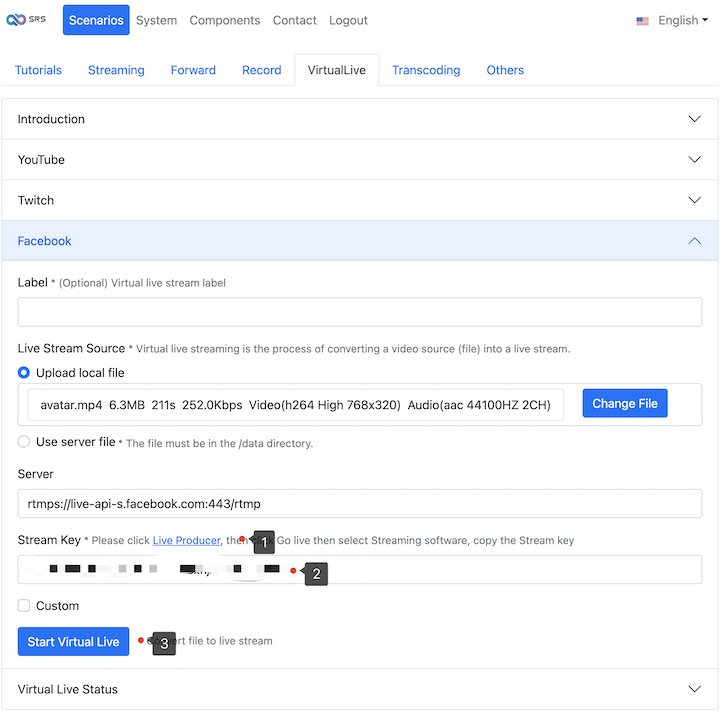Click the Facebook section title
This screenshot has height=712, width=720.
pos(44,241)
